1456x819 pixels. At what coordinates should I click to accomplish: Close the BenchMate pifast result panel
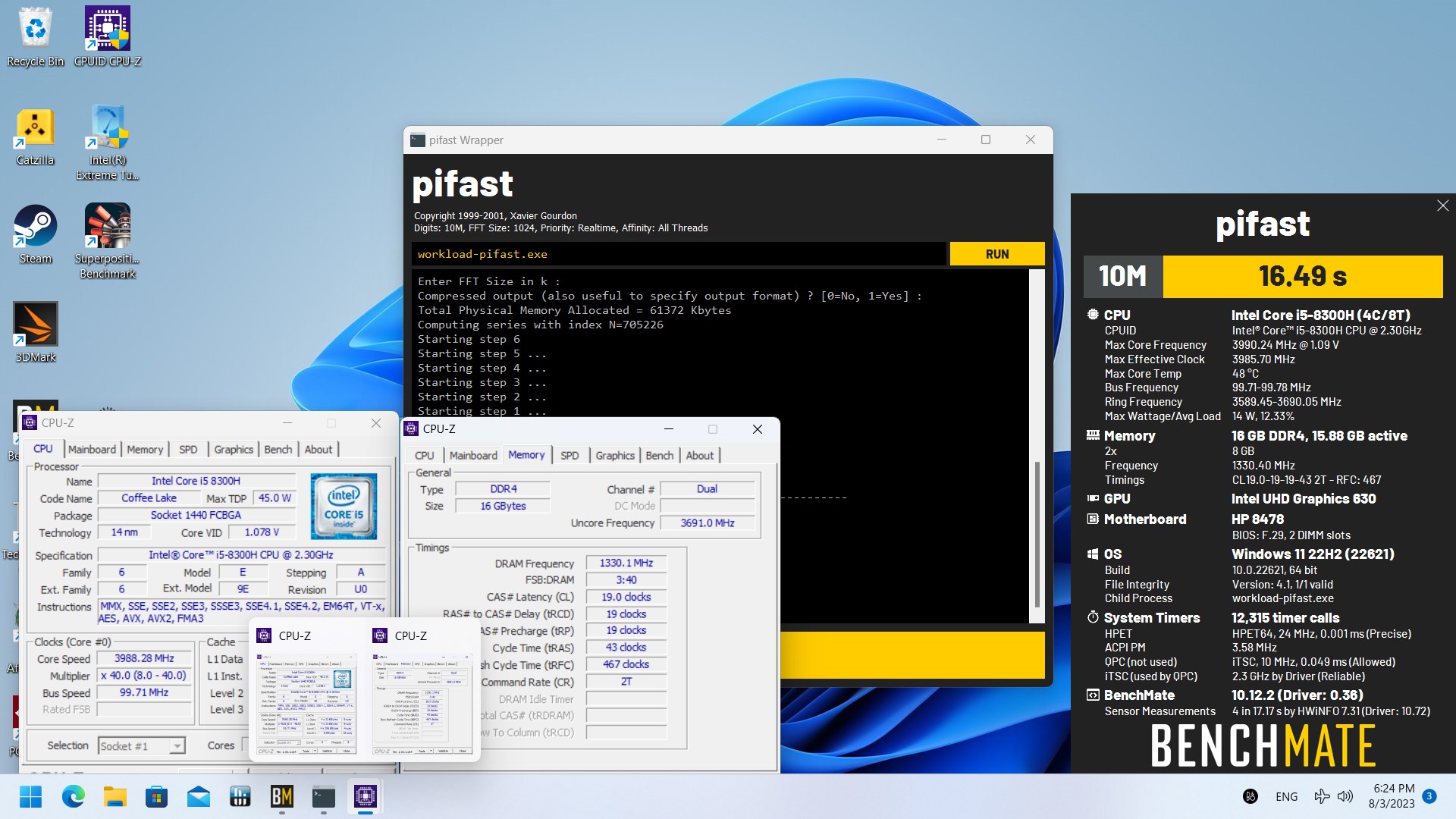[x=1442, y=206]
